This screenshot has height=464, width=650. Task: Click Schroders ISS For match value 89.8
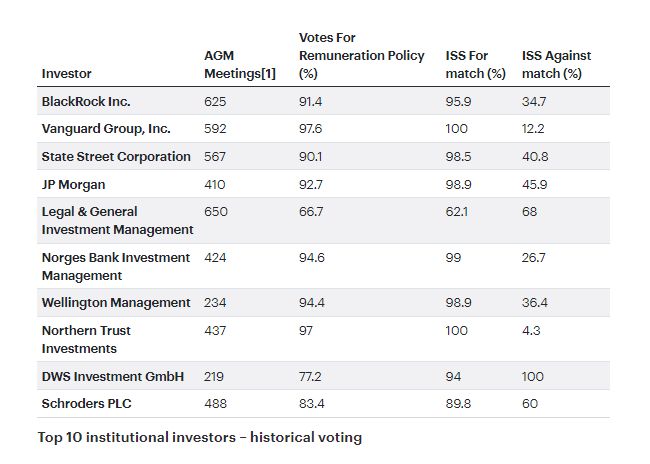tap(459, 403)
